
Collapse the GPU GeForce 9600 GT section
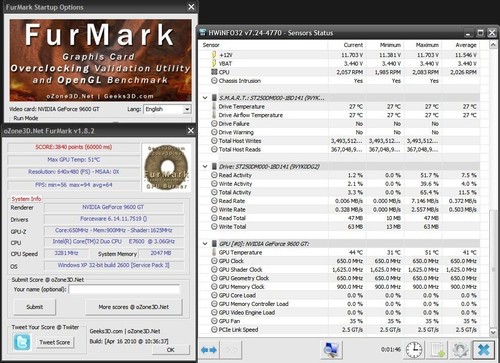point(205,244)
